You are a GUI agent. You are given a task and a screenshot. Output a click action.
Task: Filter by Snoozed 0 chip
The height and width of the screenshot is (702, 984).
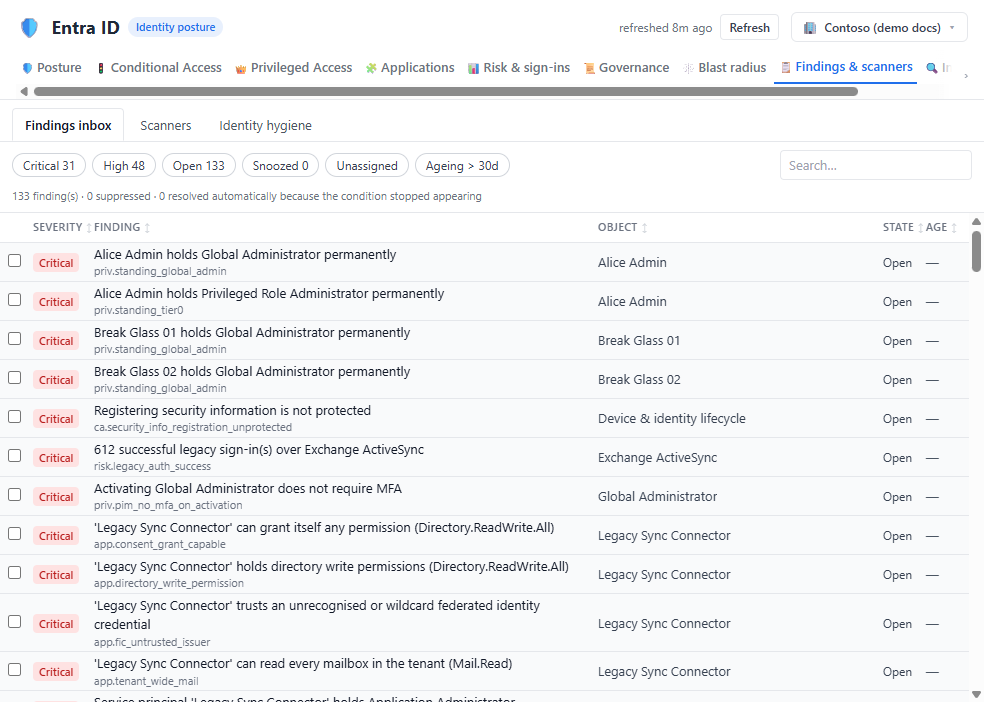281,166
